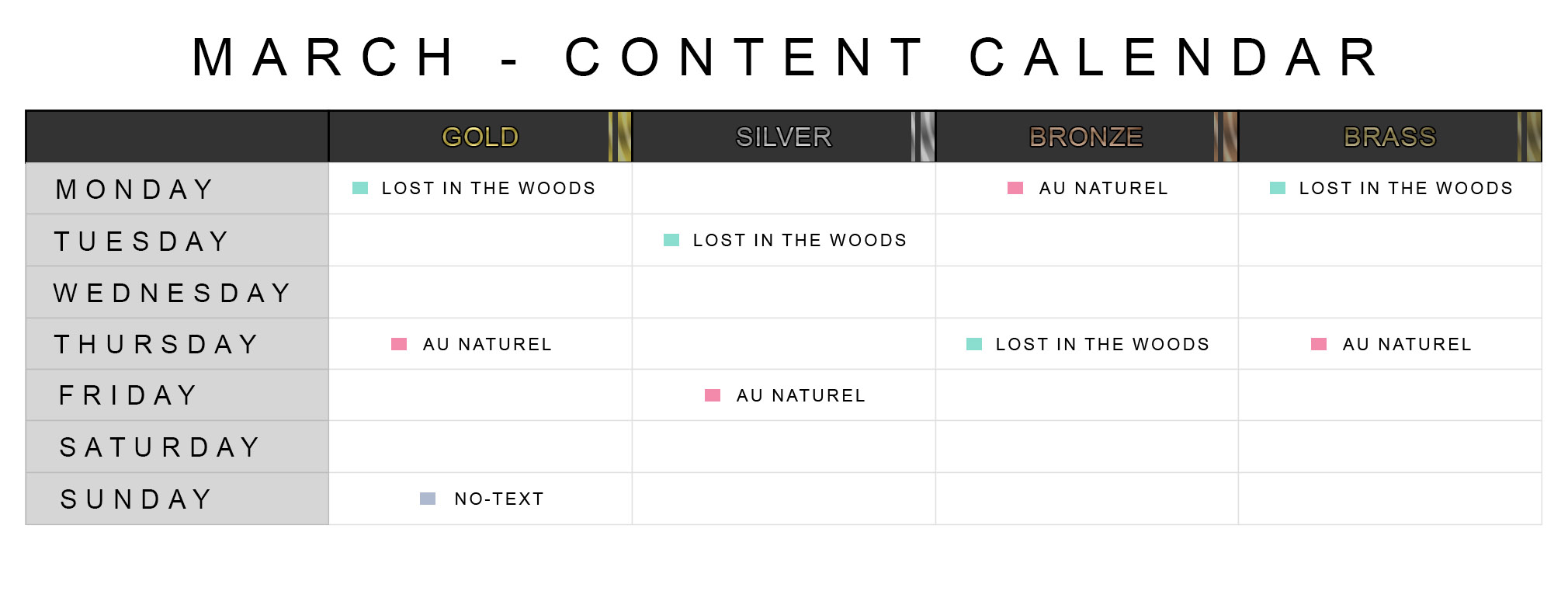The height and width of the screenshot is (598, 1568).
Task: Select the BRONZE column header
Action: pos(1087,137)
